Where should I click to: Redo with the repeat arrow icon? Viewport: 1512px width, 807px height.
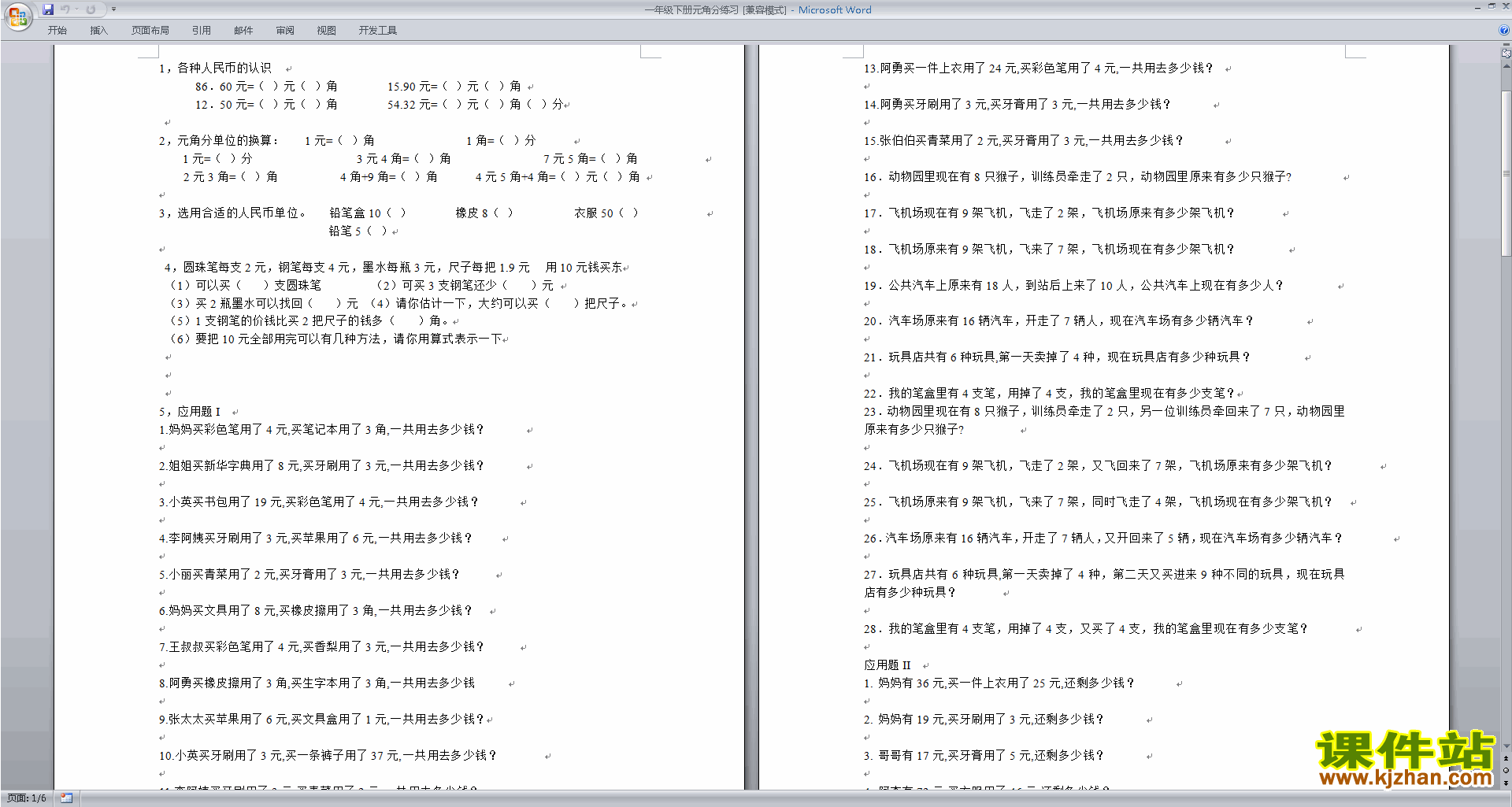tap(91, 9)
